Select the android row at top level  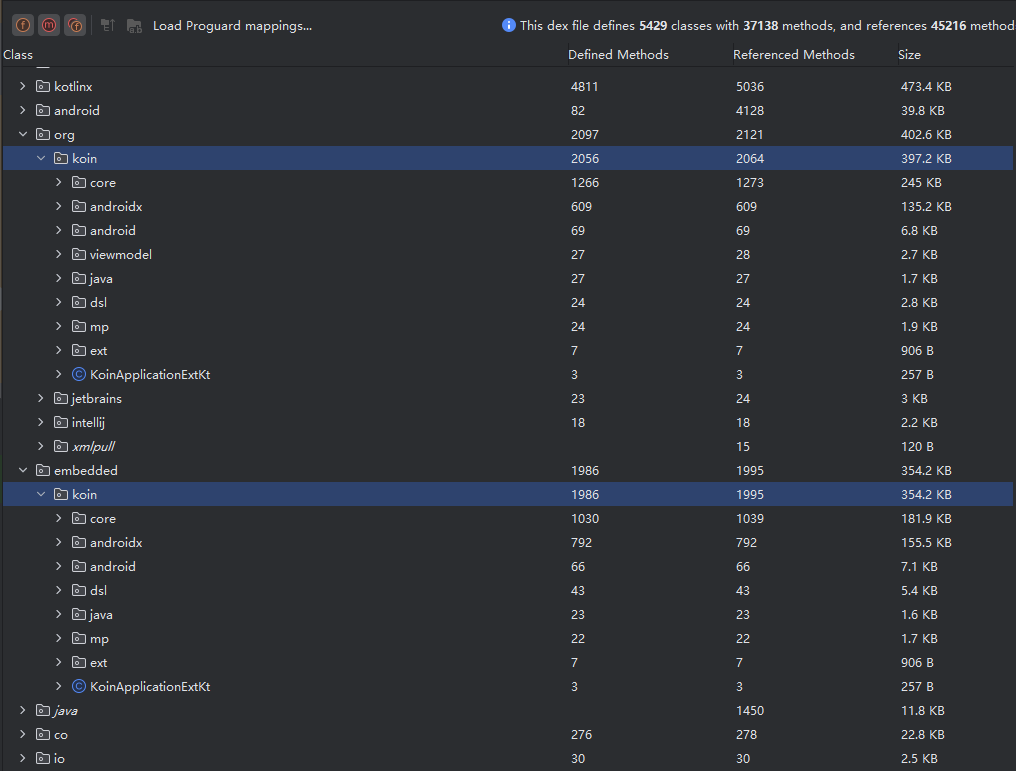click(x=76, y=110)
